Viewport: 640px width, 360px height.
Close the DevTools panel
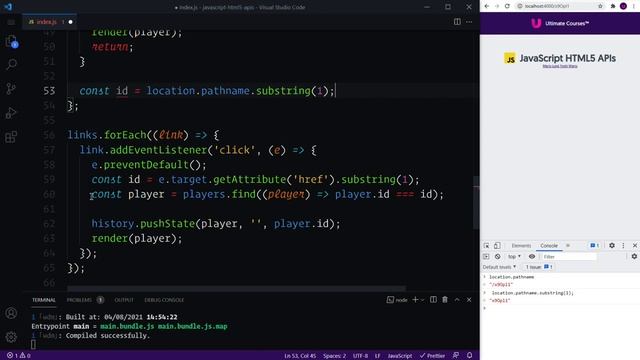coord(635,246)
